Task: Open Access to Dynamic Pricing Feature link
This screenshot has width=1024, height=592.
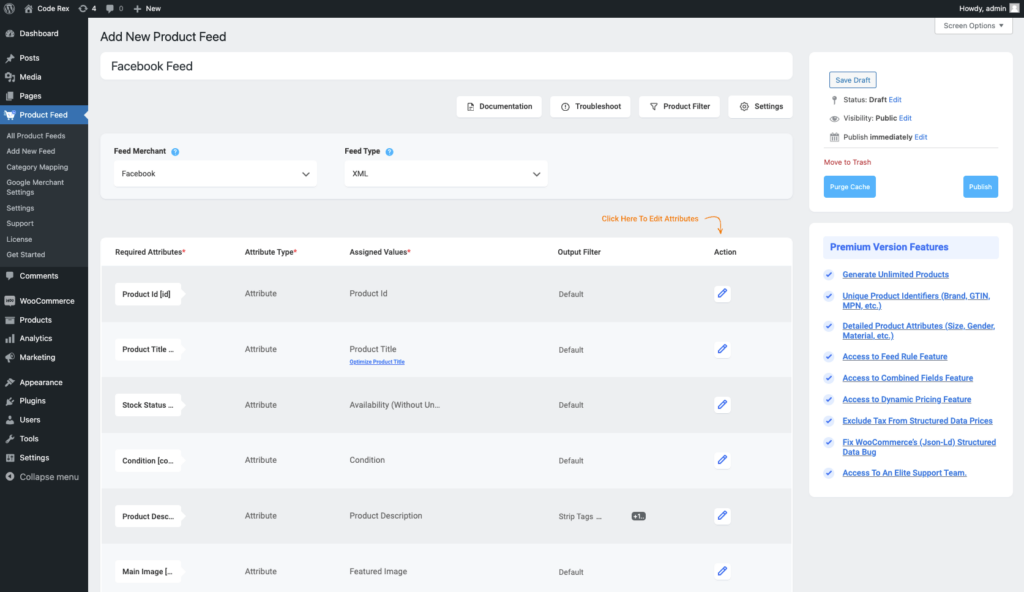Action: 906,399
